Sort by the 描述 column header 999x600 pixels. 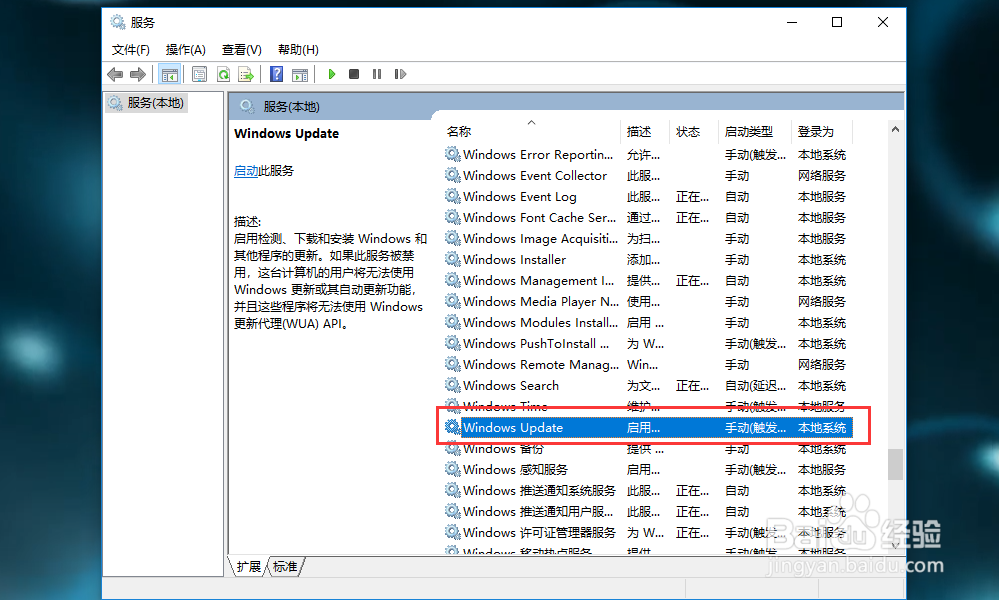tap(639, 132)
